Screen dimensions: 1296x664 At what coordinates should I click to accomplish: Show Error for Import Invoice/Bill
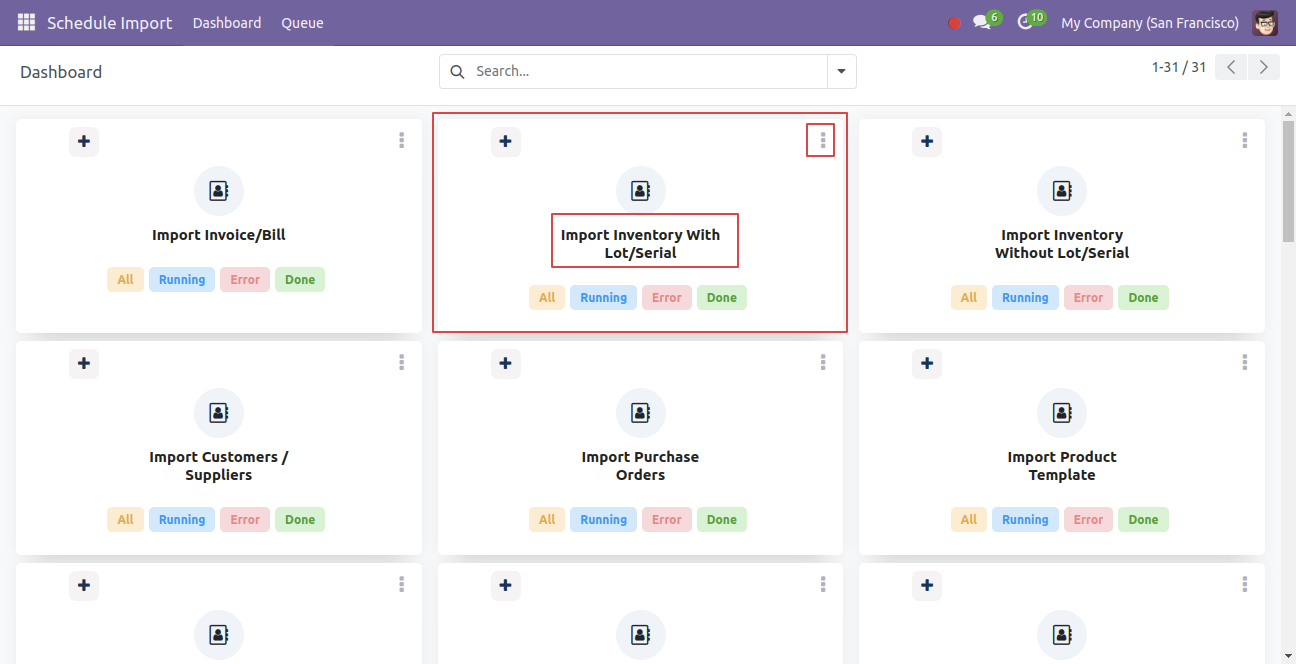pyautogui.click(x=245, y=280)
